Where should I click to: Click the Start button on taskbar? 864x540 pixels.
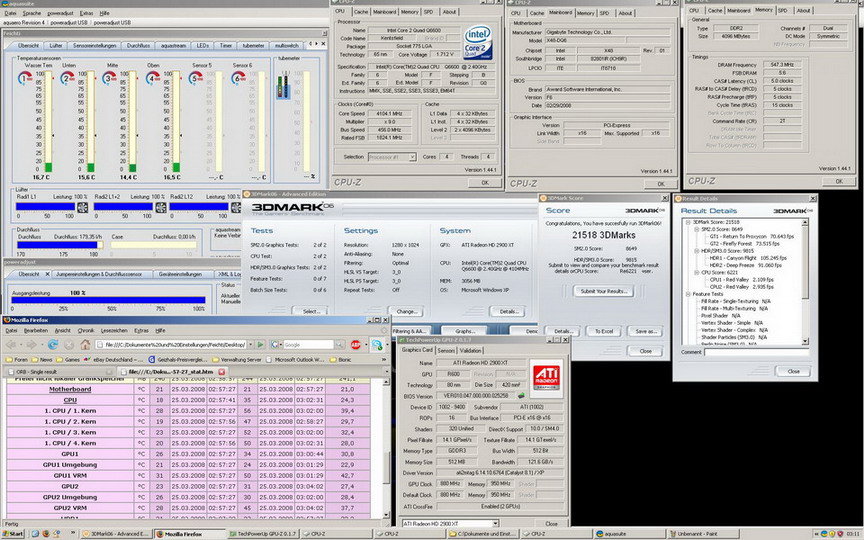[13, 534]
